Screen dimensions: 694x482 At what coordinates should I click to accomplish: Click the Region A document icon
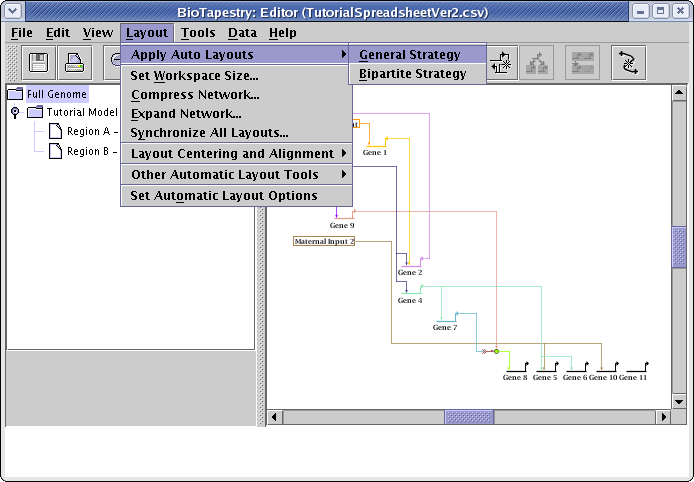click(x=56, y=132)
